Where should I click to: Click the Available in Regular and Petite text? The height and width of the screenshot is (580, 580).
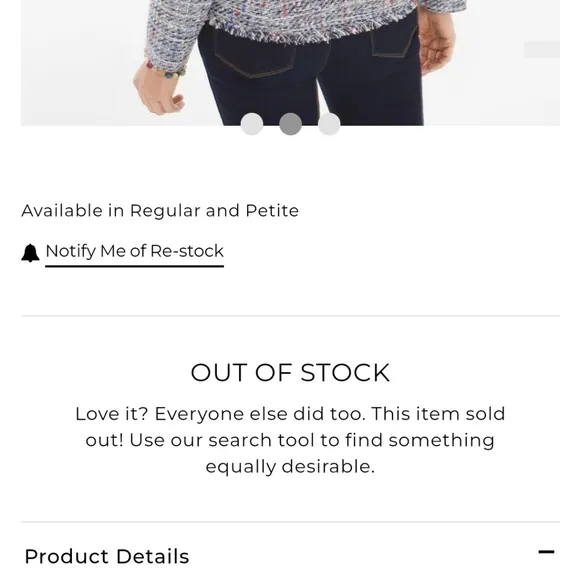pos(160,211)
